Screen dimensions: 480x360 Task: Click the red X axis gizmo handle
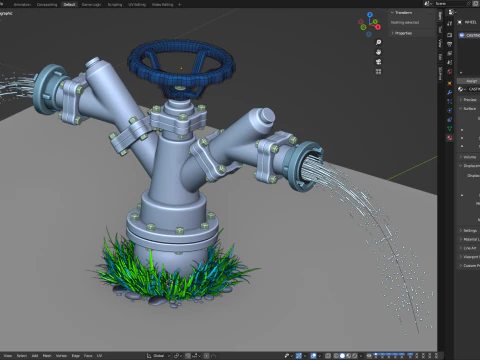pos(378,27)
